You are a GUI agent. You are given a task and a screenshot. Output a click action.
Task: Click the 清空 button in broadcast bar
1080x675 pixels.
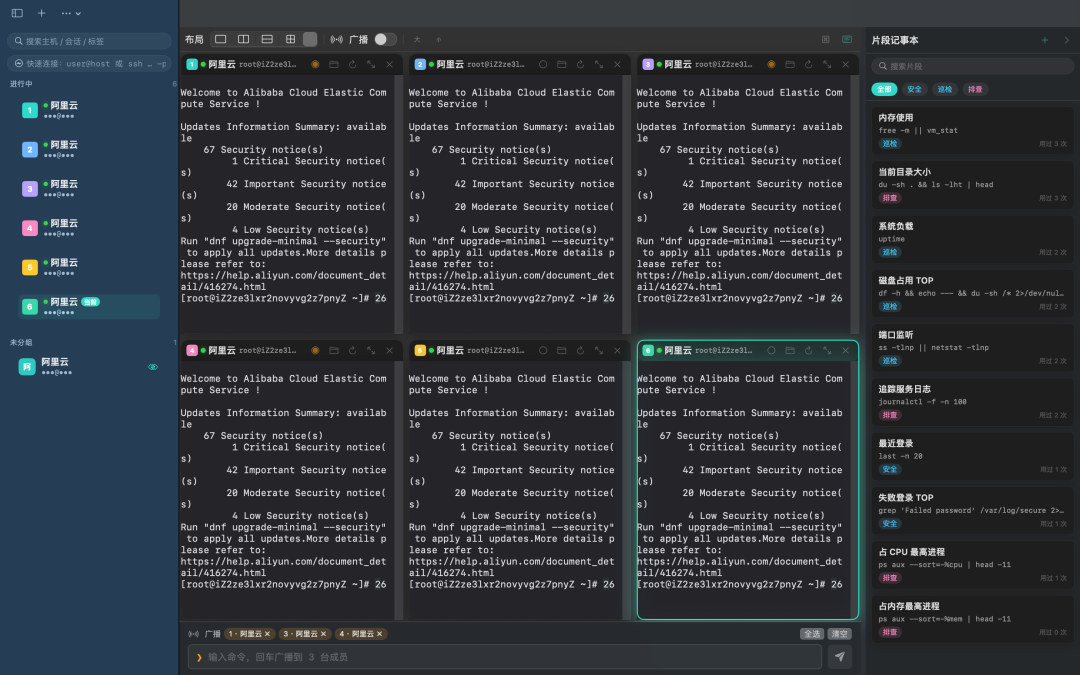[x=839, y=634]
